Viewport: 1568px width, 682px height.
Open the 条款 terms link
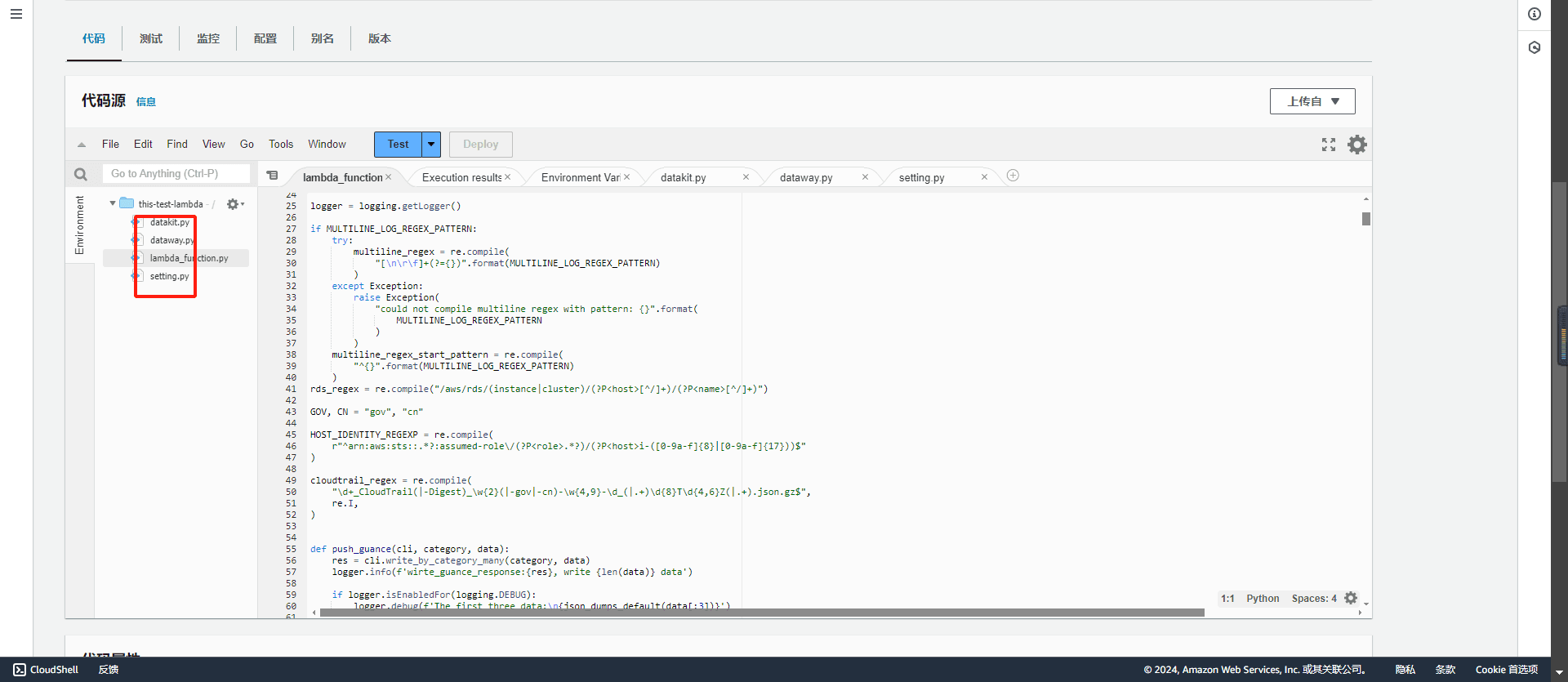pyautogui.click(x=1445, y=670)
